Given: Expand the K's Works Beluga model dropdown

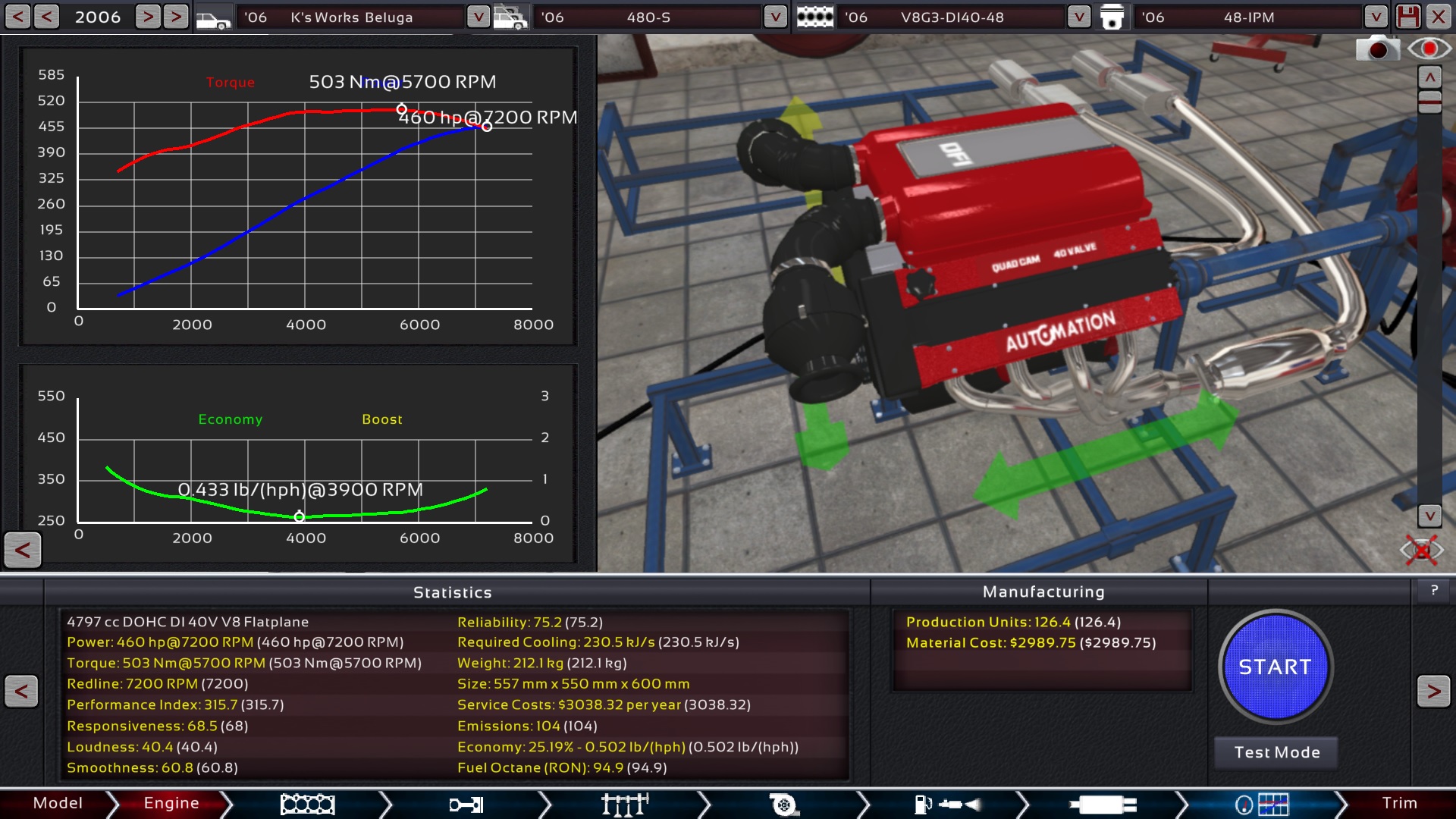Looking at the screenshot, I should coord(478,17).
